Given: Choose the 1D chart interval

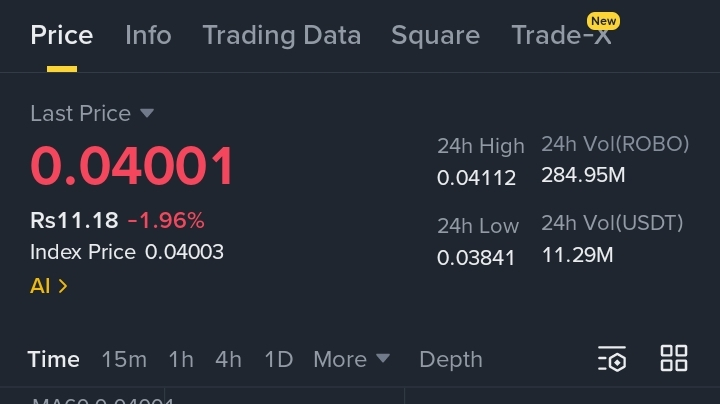Looking at the screenshot, I should [x=279, y=359].
